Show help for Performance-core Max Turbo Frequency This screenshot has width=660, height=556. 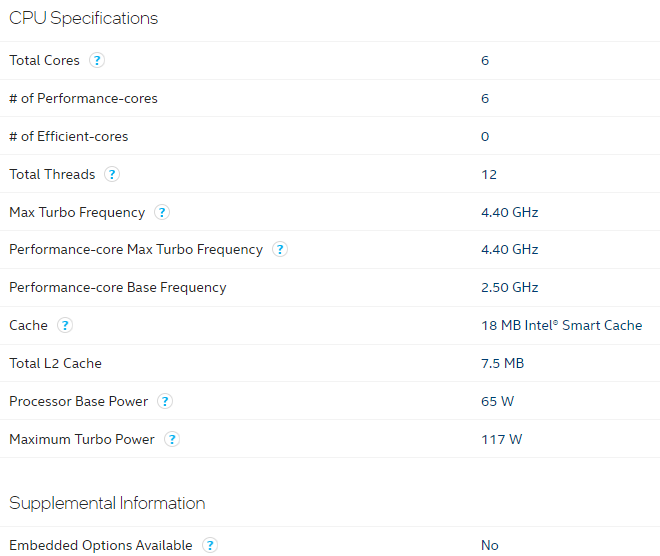(x=280, y=249)
